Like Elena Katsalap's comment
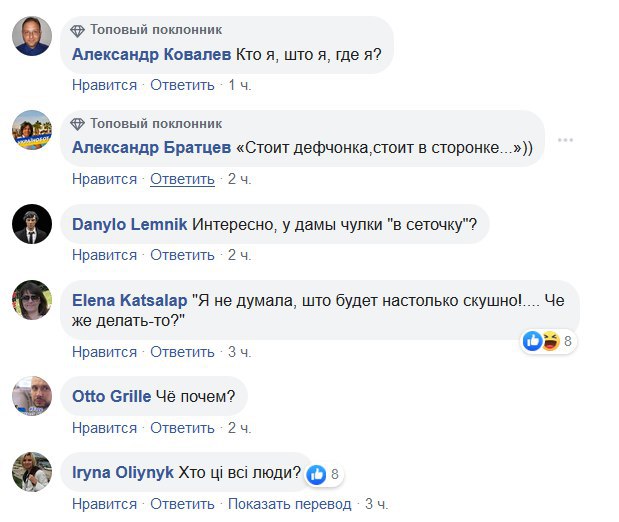This screenshot has width=619, height=522. [x=104, y=352]
